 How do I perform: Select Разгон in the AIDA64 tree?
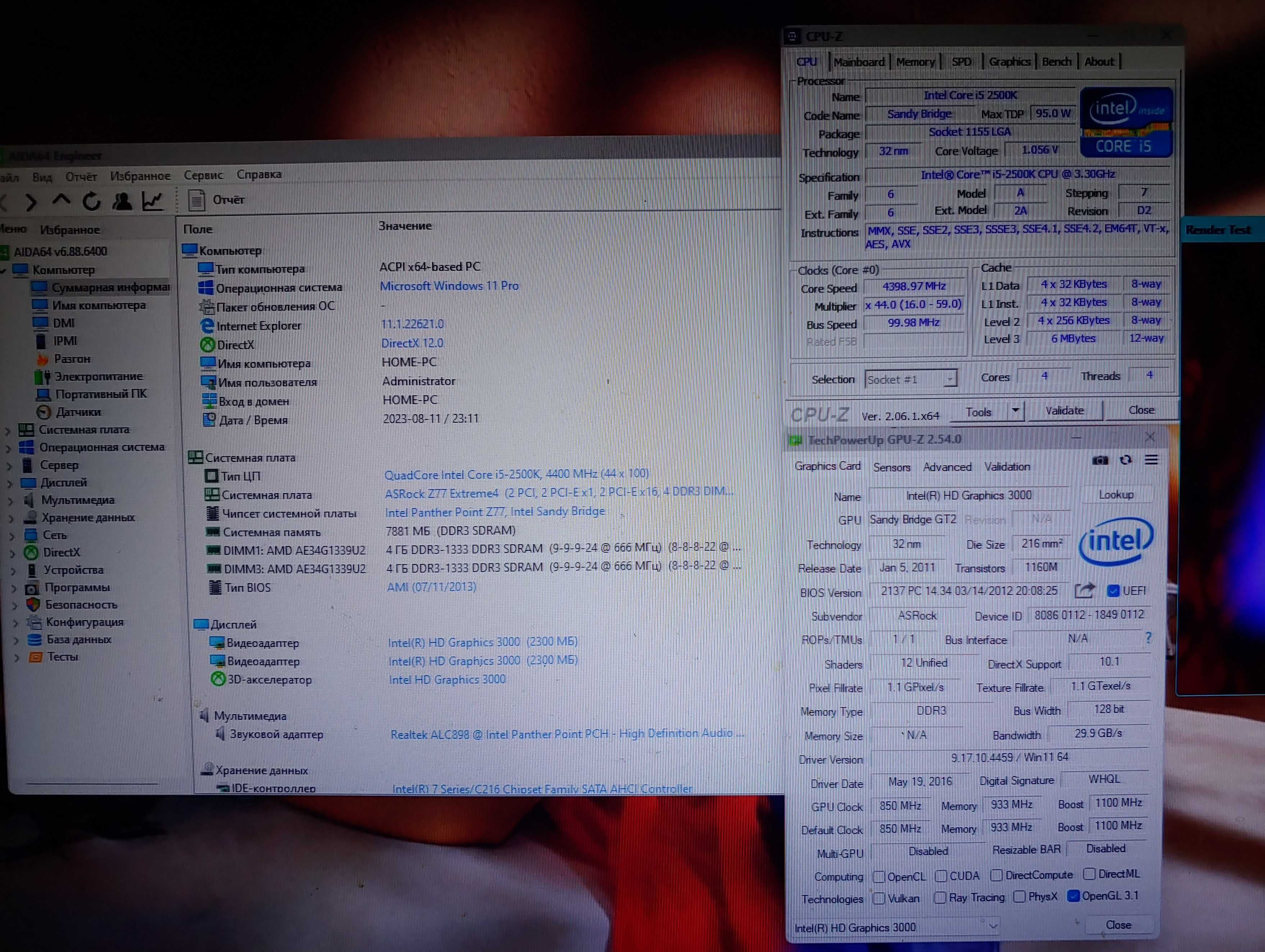click(72, 359)
